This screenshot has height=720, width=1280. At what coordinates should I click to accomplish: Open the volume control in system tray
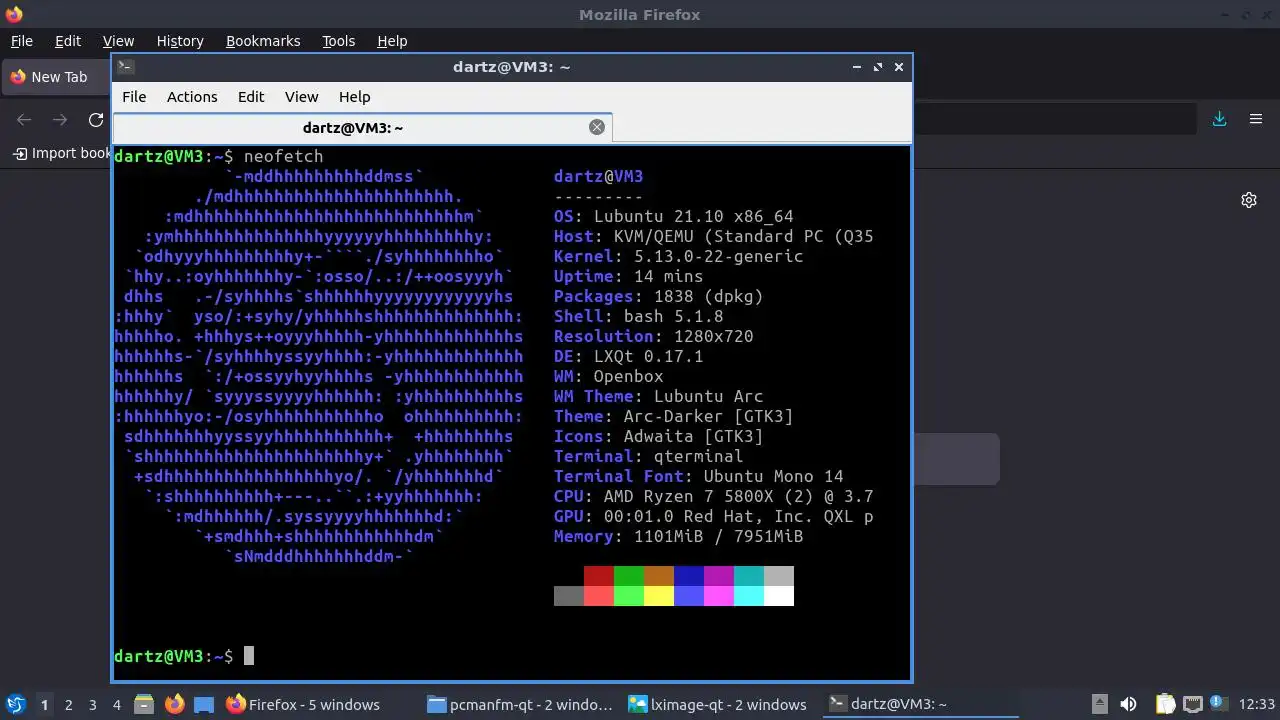(1128, 704)
